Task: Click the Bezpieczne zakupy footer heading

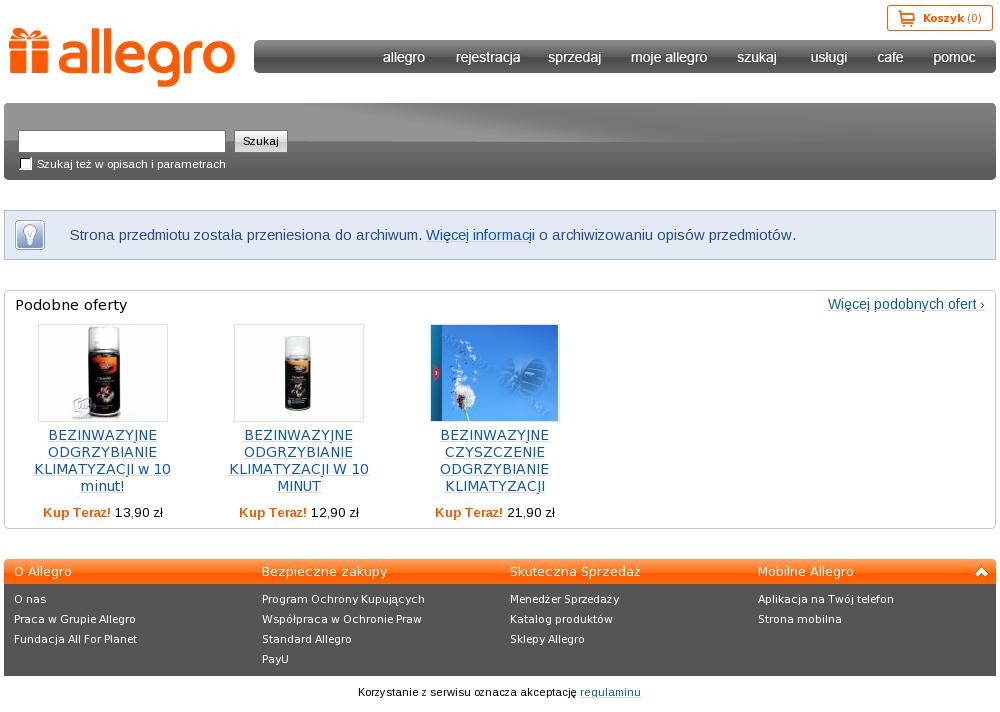Action: click(x=325, y=572)
